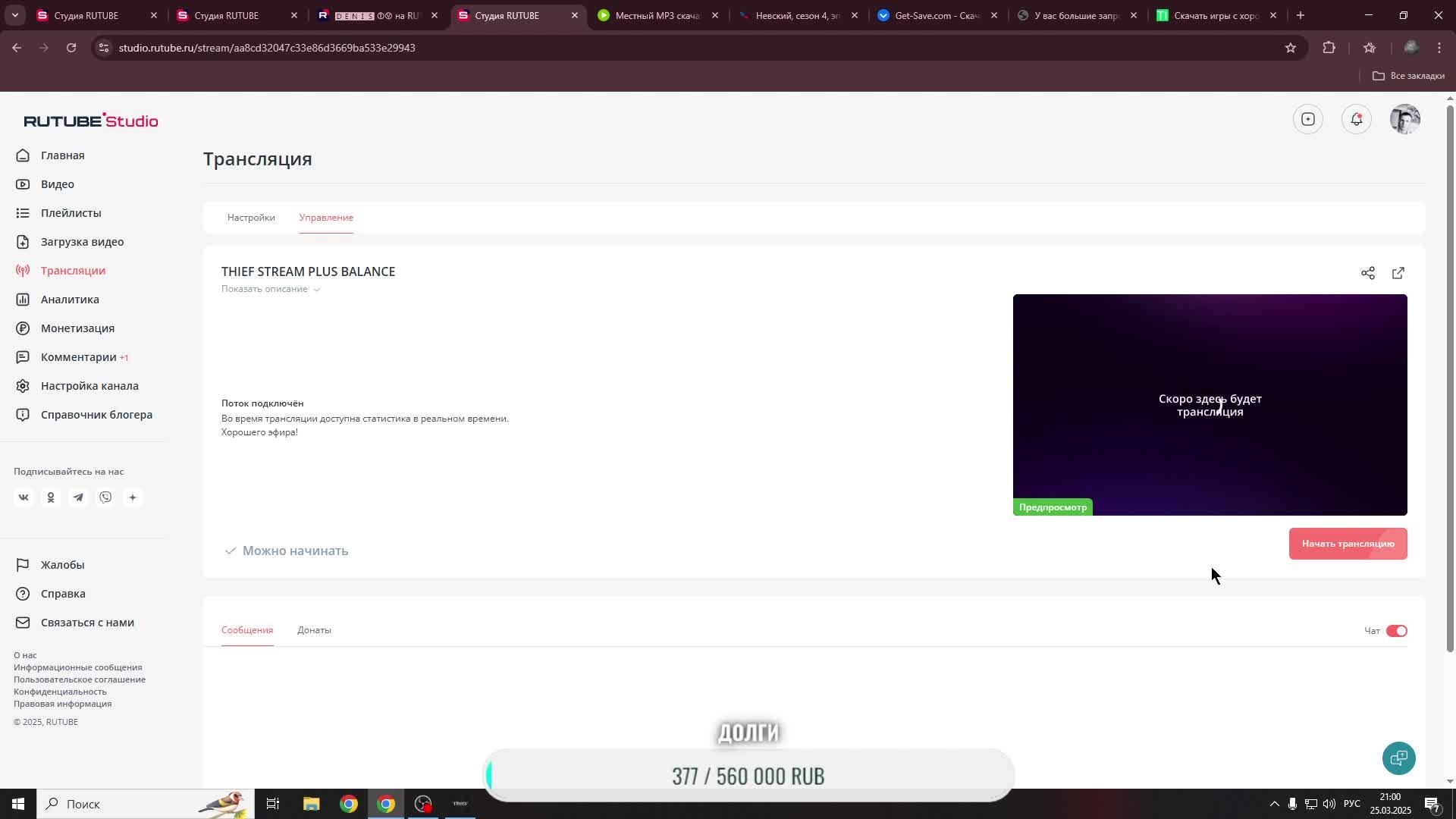Viewport: 1456px width, 819px height.
Task: Open Аналитика in the sidebar
Action: (x=70, y=300)
